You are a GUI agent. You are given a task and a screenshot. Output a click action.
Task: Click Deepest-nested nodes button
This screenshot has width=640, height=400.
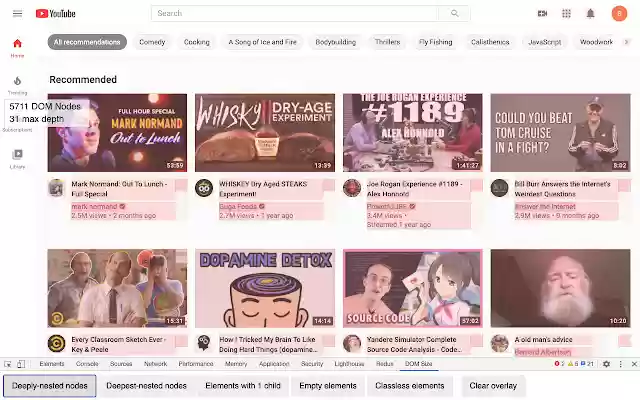pyautogui.click(x=147, y=386)
